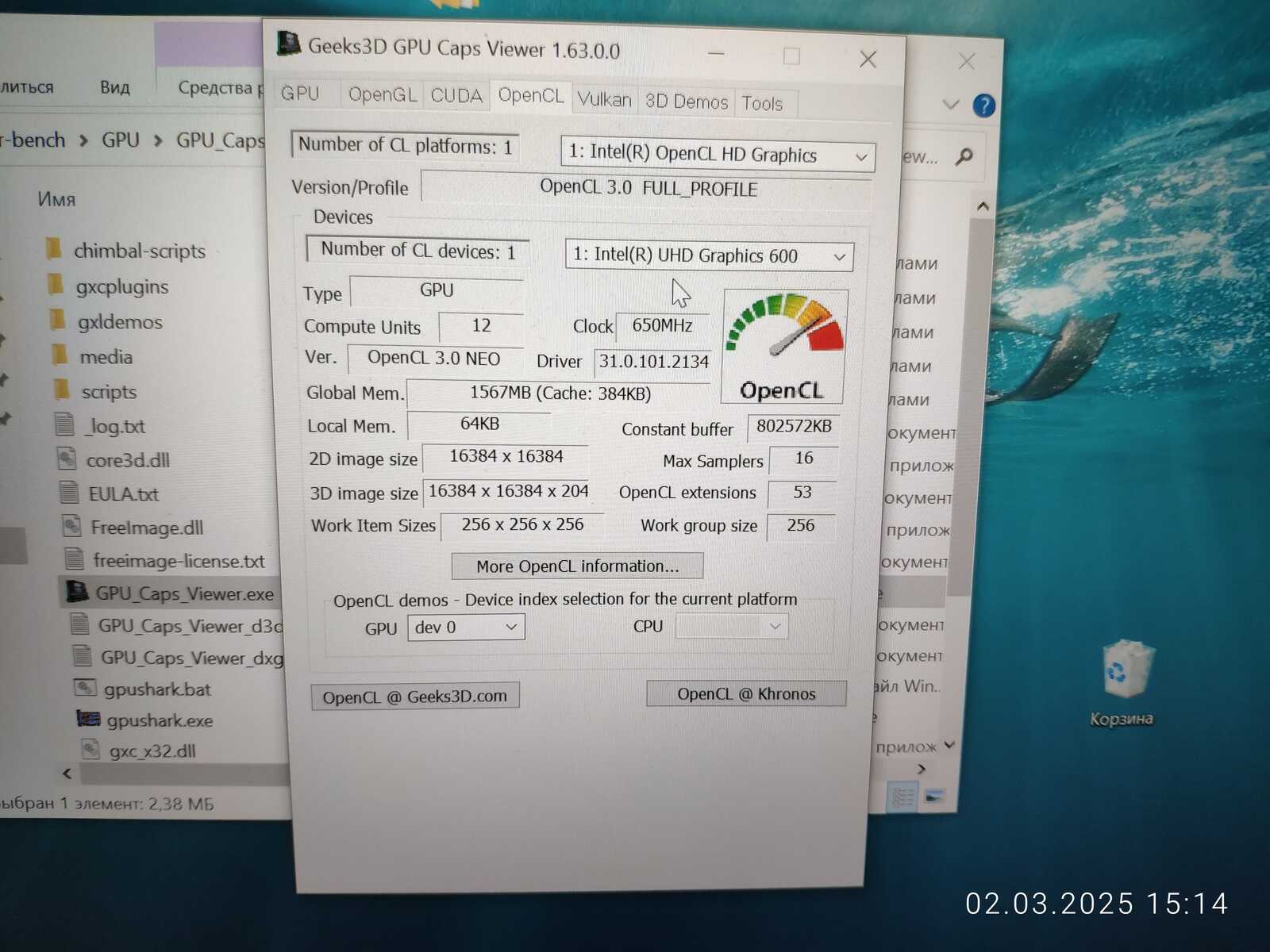Close the GPU Caps Viewer window
Screen dimensions: 1270x952
tap(868, 59)
